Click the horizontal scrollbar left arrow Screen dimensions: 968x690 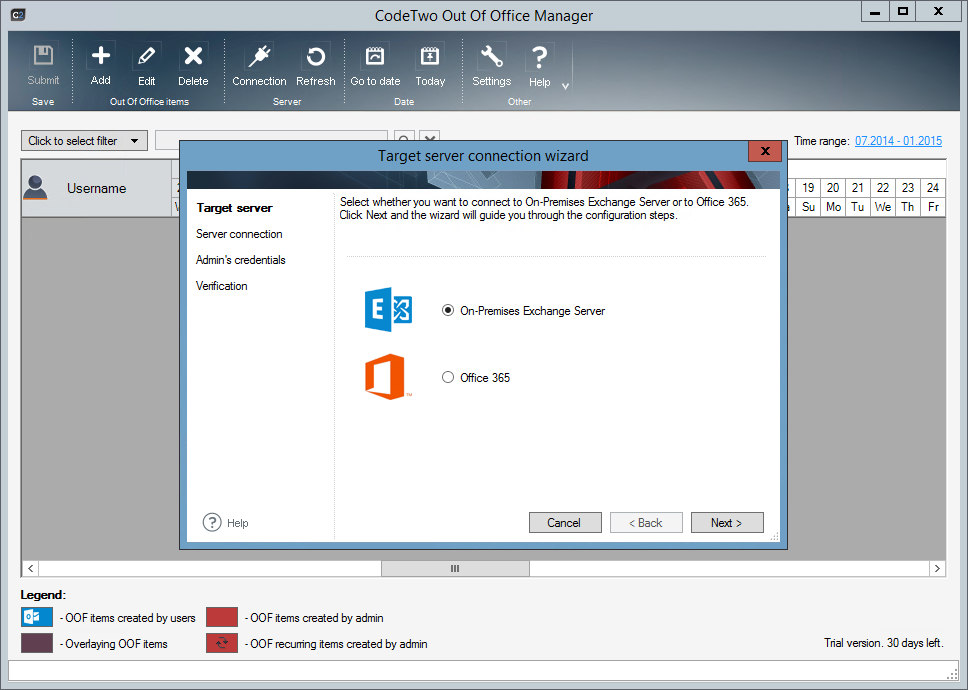click(30, 568)
